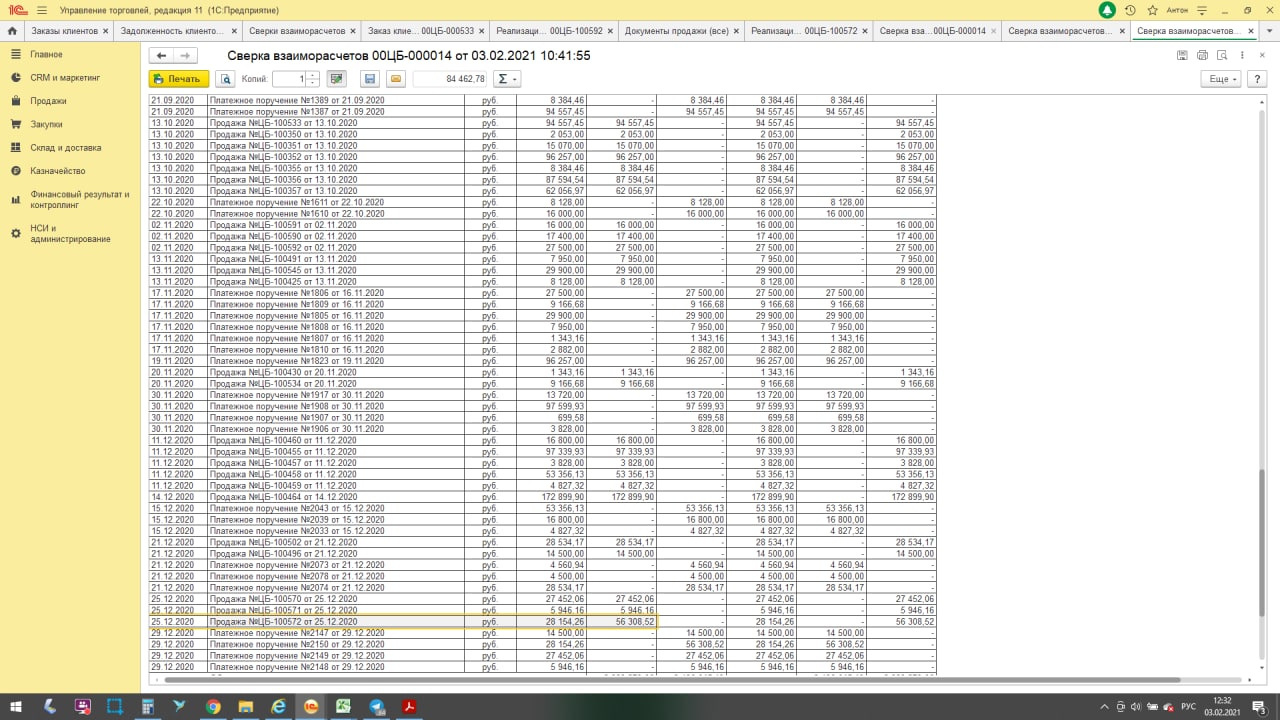Switch to Документы продажи (все) tab
This screenshot has width=1280, height=720.
point(676,31)
